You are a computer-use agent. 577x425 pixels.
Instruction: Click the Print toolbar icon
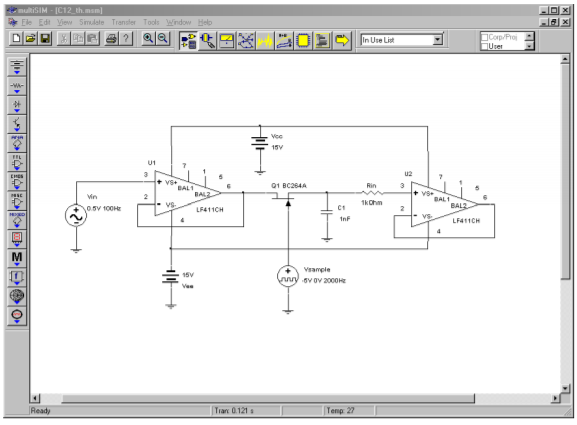(111, 38)
